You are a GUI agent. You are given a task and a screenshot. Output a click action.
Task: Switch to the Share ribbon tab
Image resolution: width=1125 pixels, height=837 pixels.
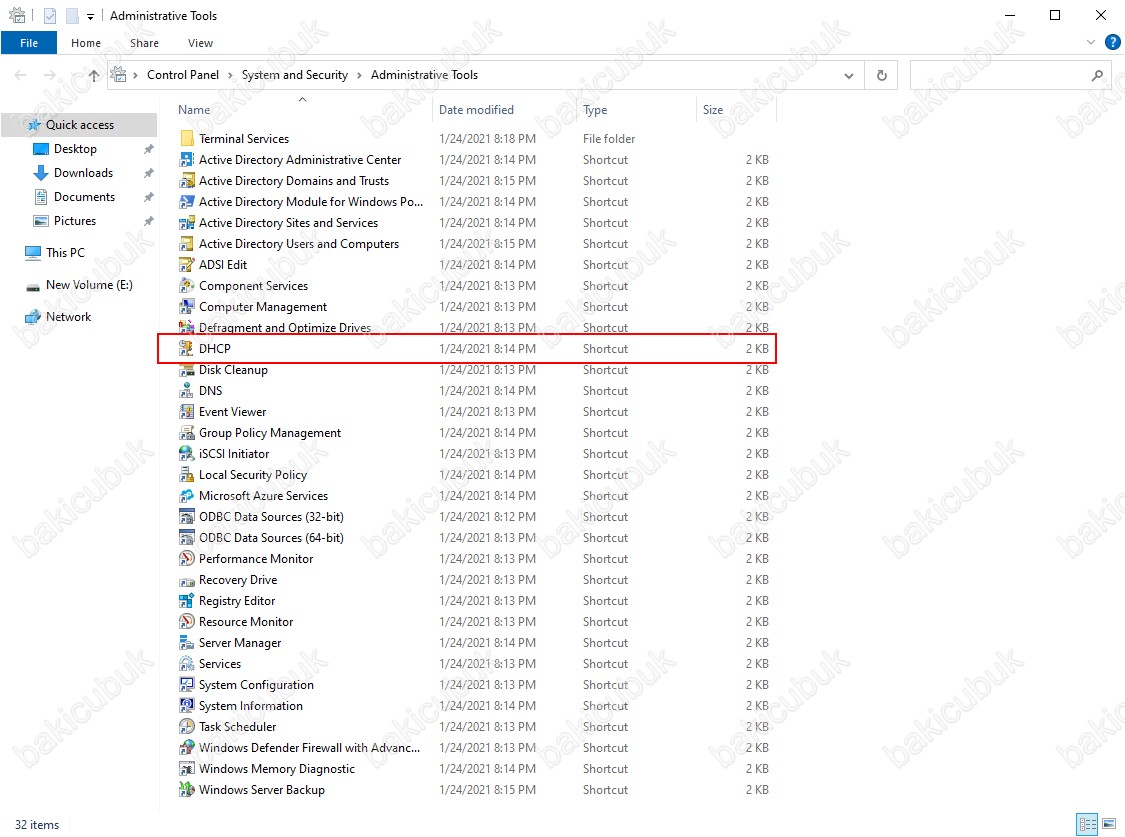point(144,43)
